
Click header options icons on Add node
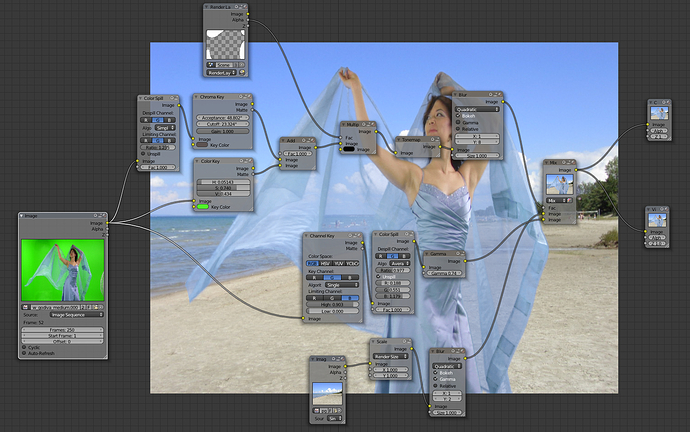click(x=308, y=140)
